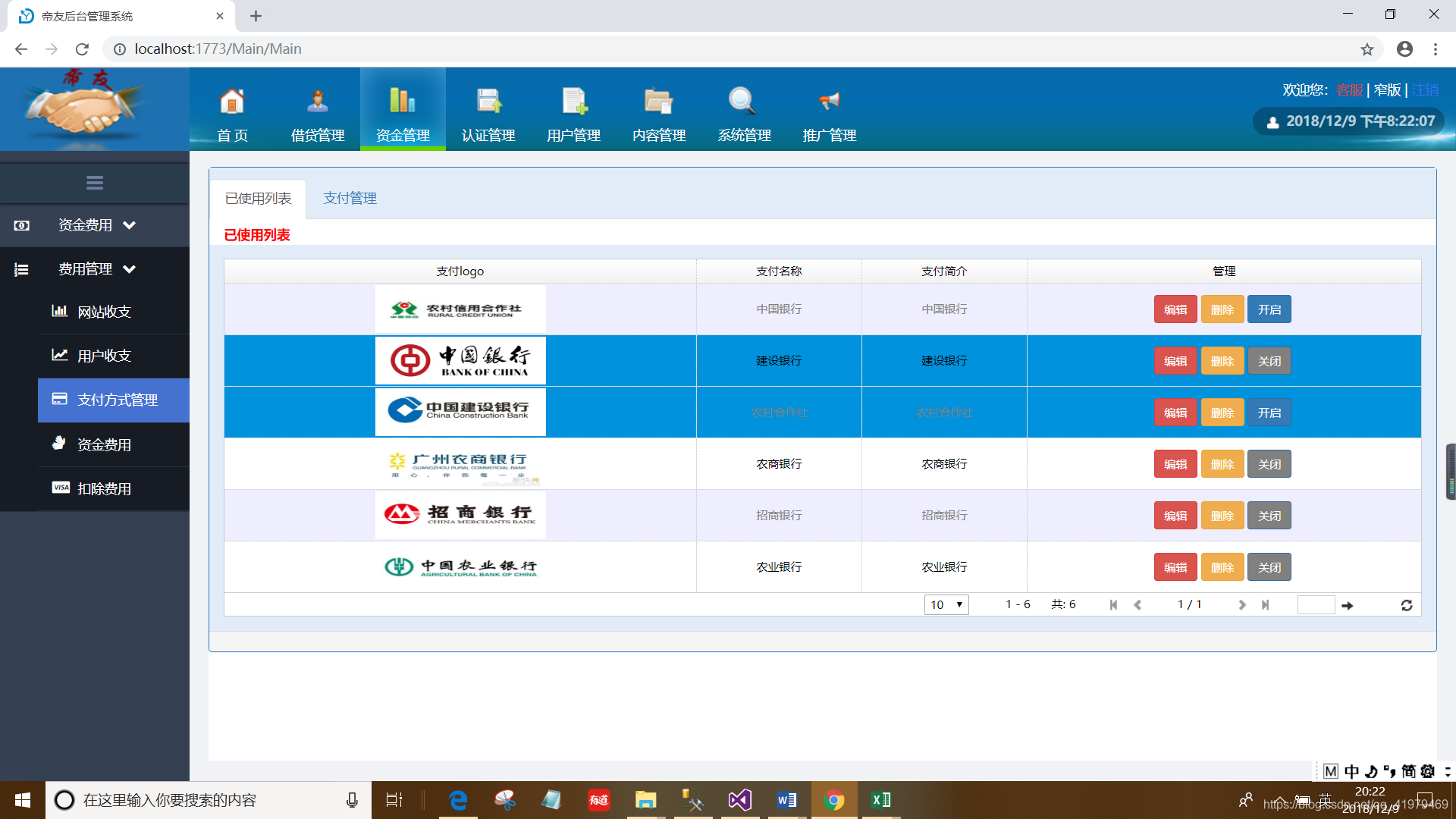Click the 中国银行 Bank of China logo

[460, 360]
